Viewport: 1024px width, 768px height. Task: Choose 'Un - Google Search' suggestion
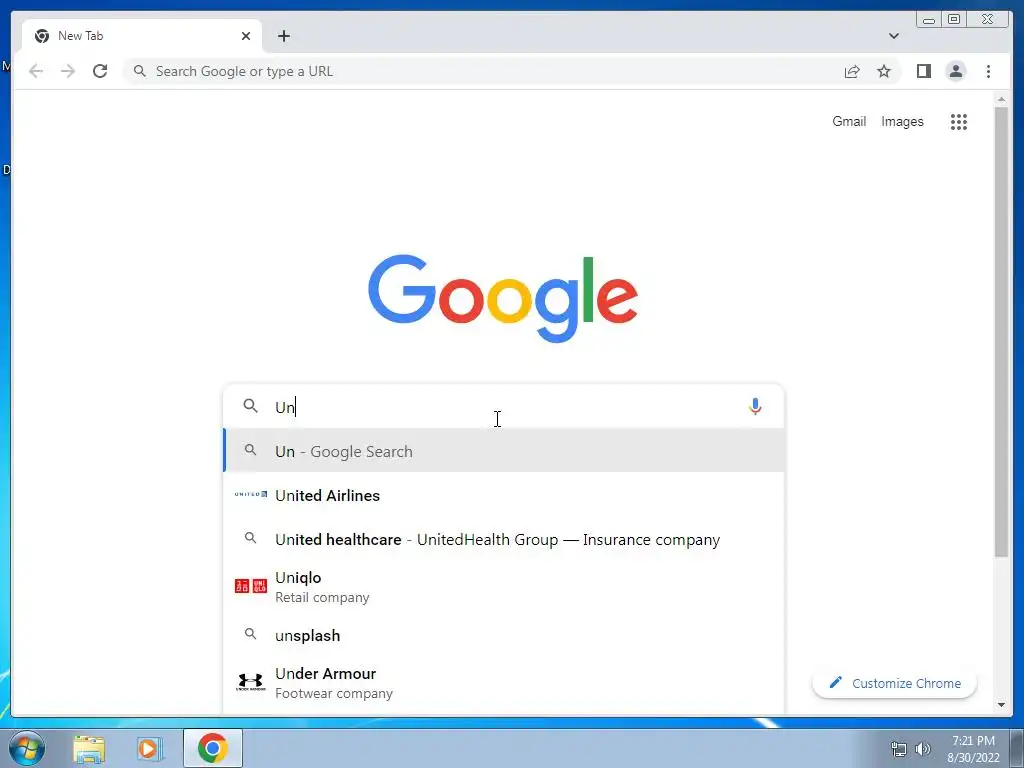[504, 451]
